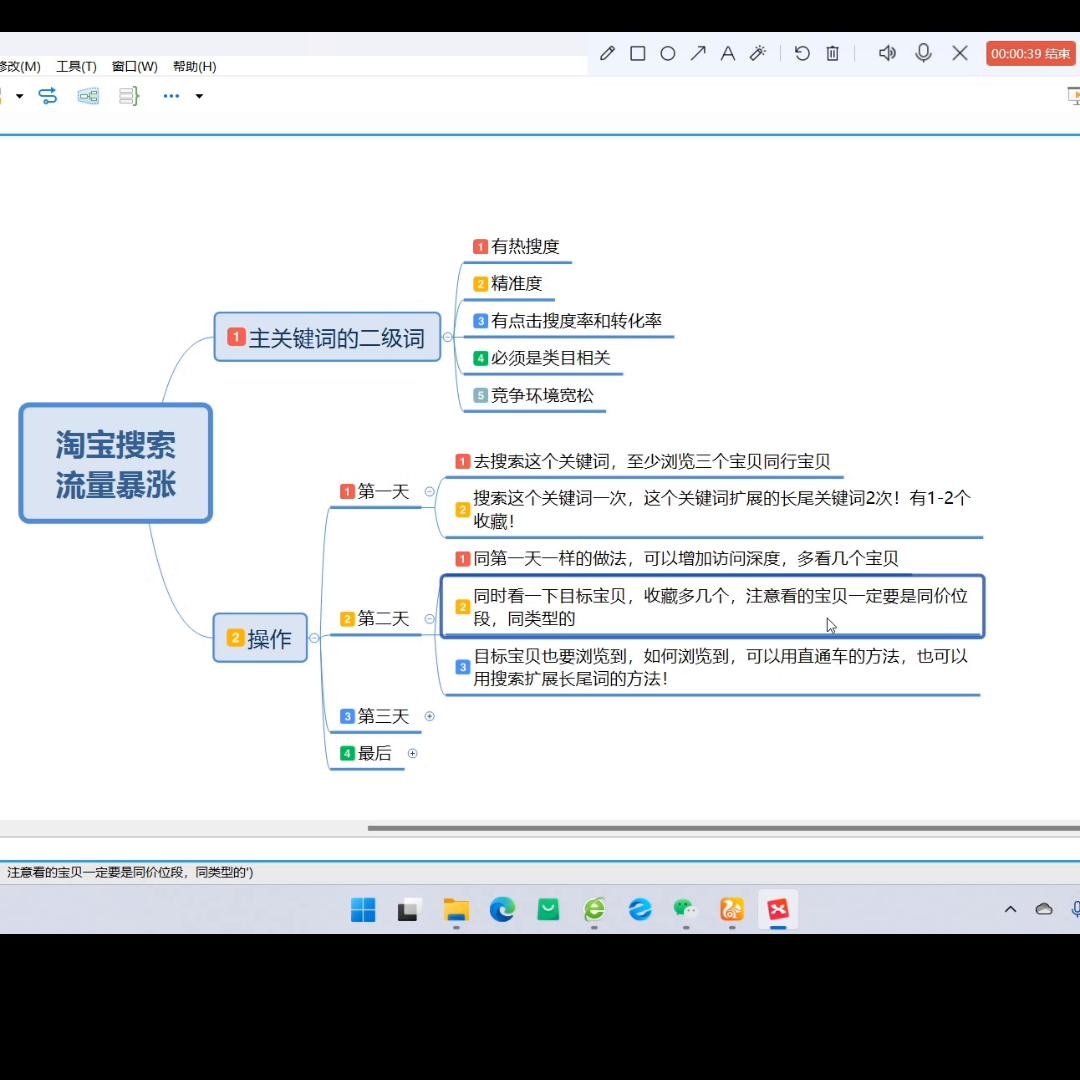Close the recording toolbar with the X
Screen dimensions: 1080x1080
tap(959, 53)
